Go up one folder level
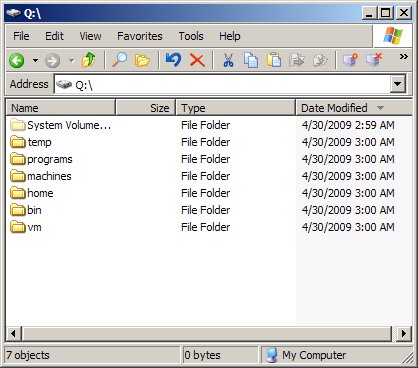Screen dimensions: 418x368 [x=89, y=60]
